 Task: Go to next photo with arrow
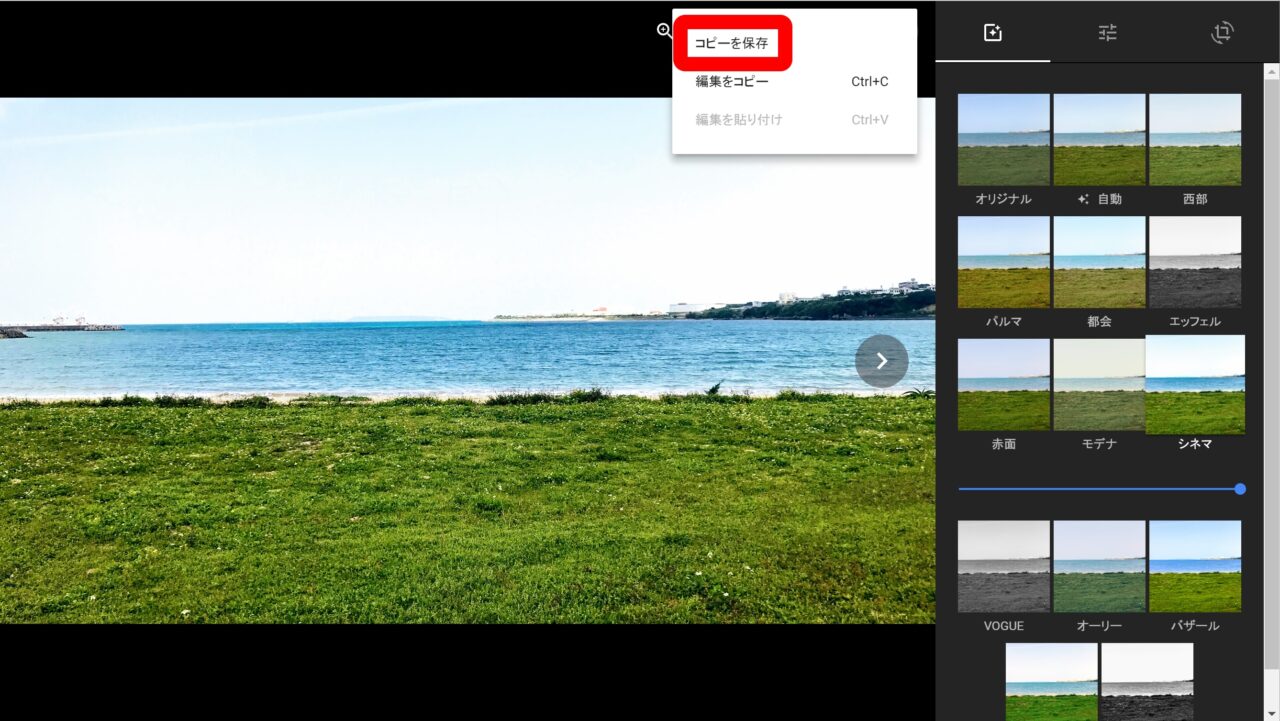[881, 361]
